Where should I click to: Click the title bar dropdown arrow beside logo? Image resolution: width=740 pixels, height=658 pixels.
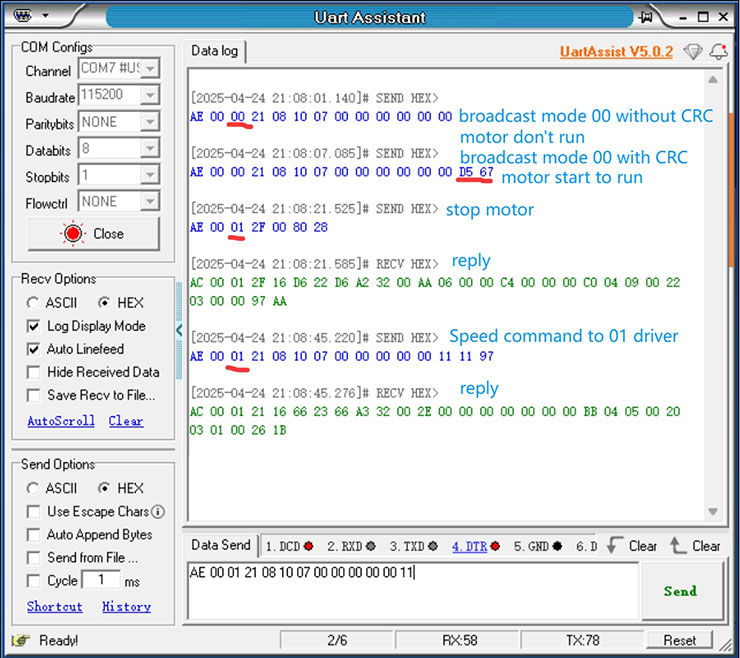coord(45,16)
